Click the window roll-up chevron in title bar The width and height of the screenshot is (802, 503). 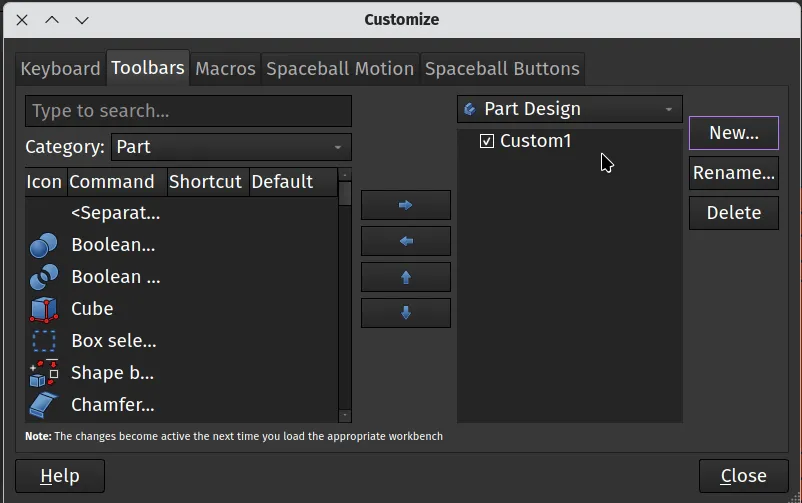pos(52,20)
